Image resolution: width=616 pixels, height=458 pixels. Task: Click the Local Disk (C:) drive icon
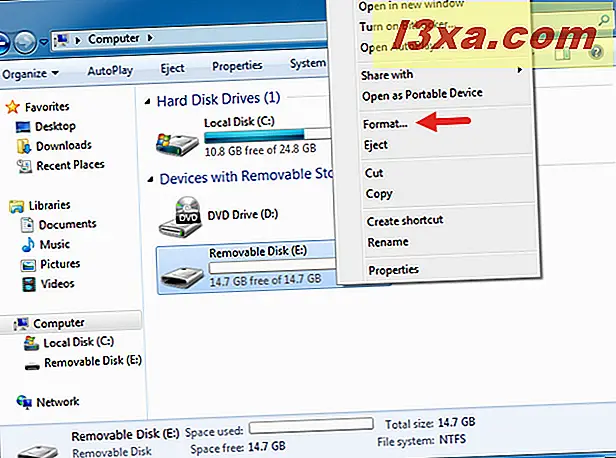(x=177, y=144)
